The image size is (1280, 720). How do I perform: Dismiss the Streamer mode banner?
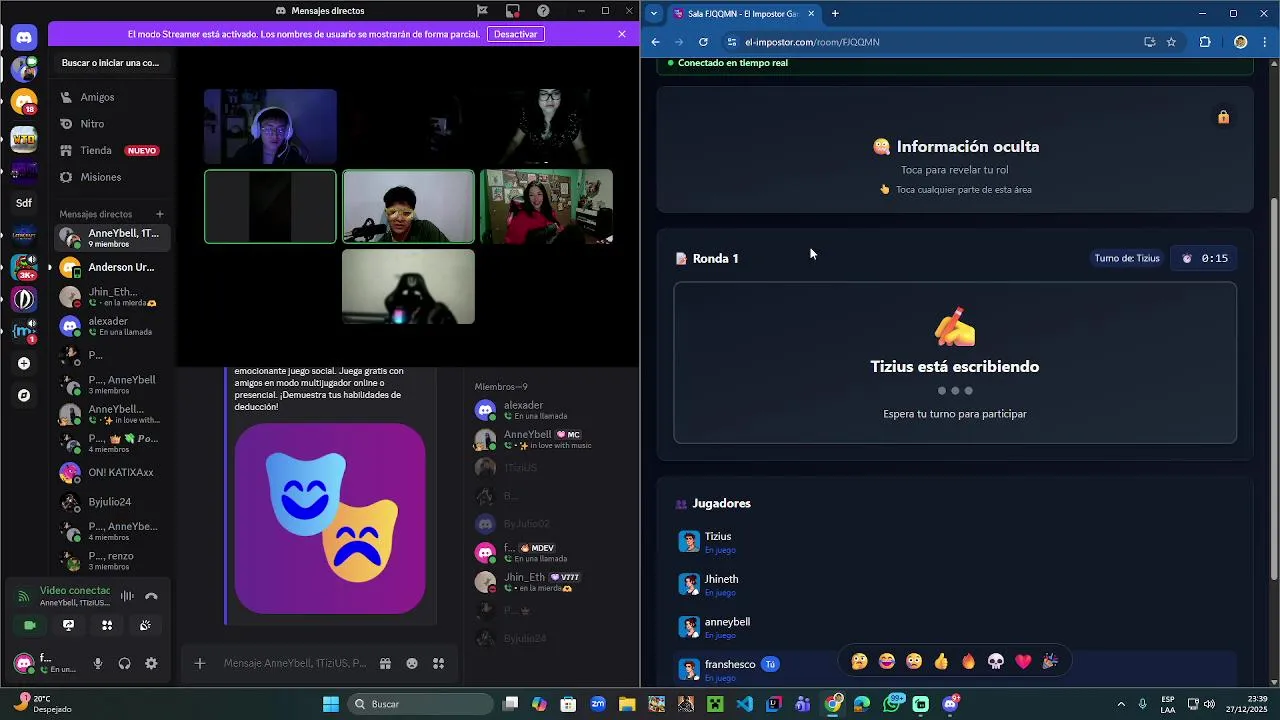tap(622, 34)
